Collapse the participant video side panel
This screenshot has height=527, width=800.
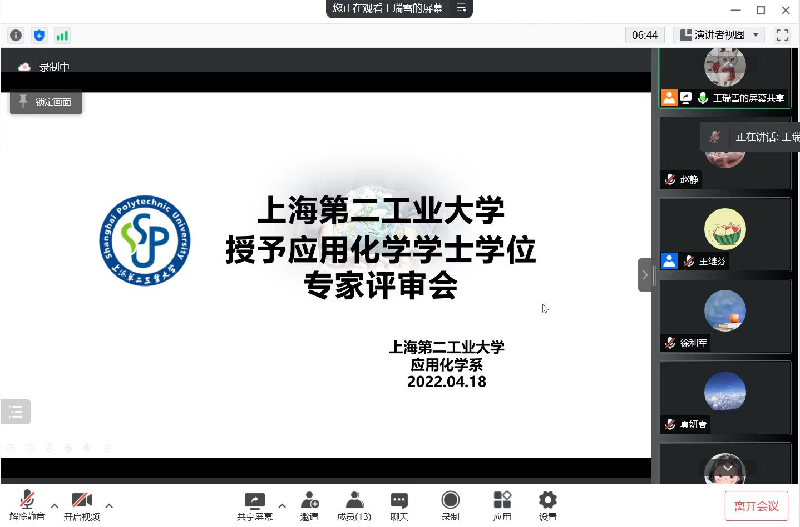click(x=645, y=274)
